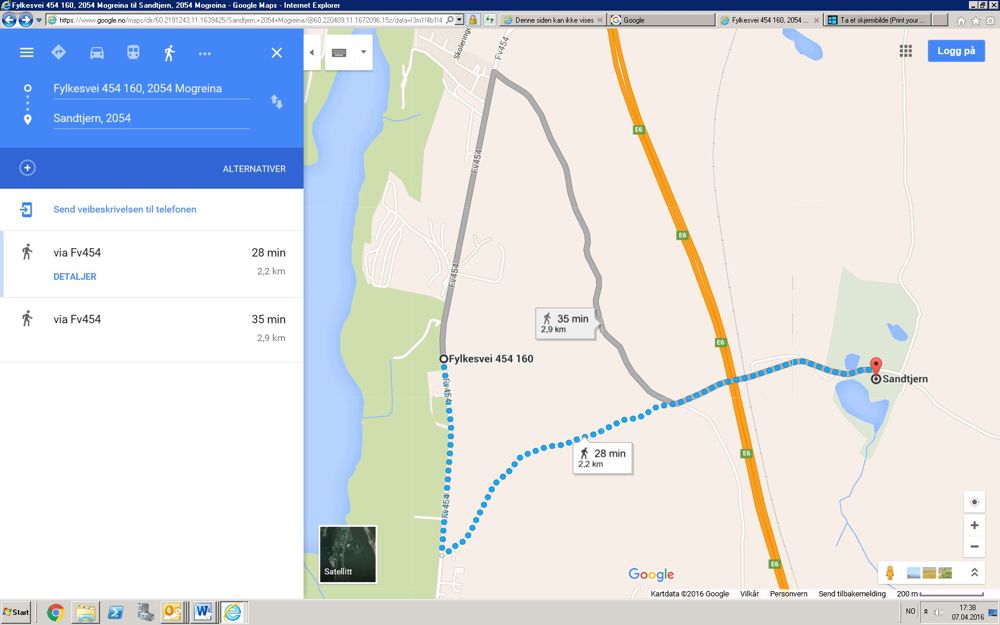Edit the destination Sandtjern field
The image size is (1000, 625).
pos(151,118)
